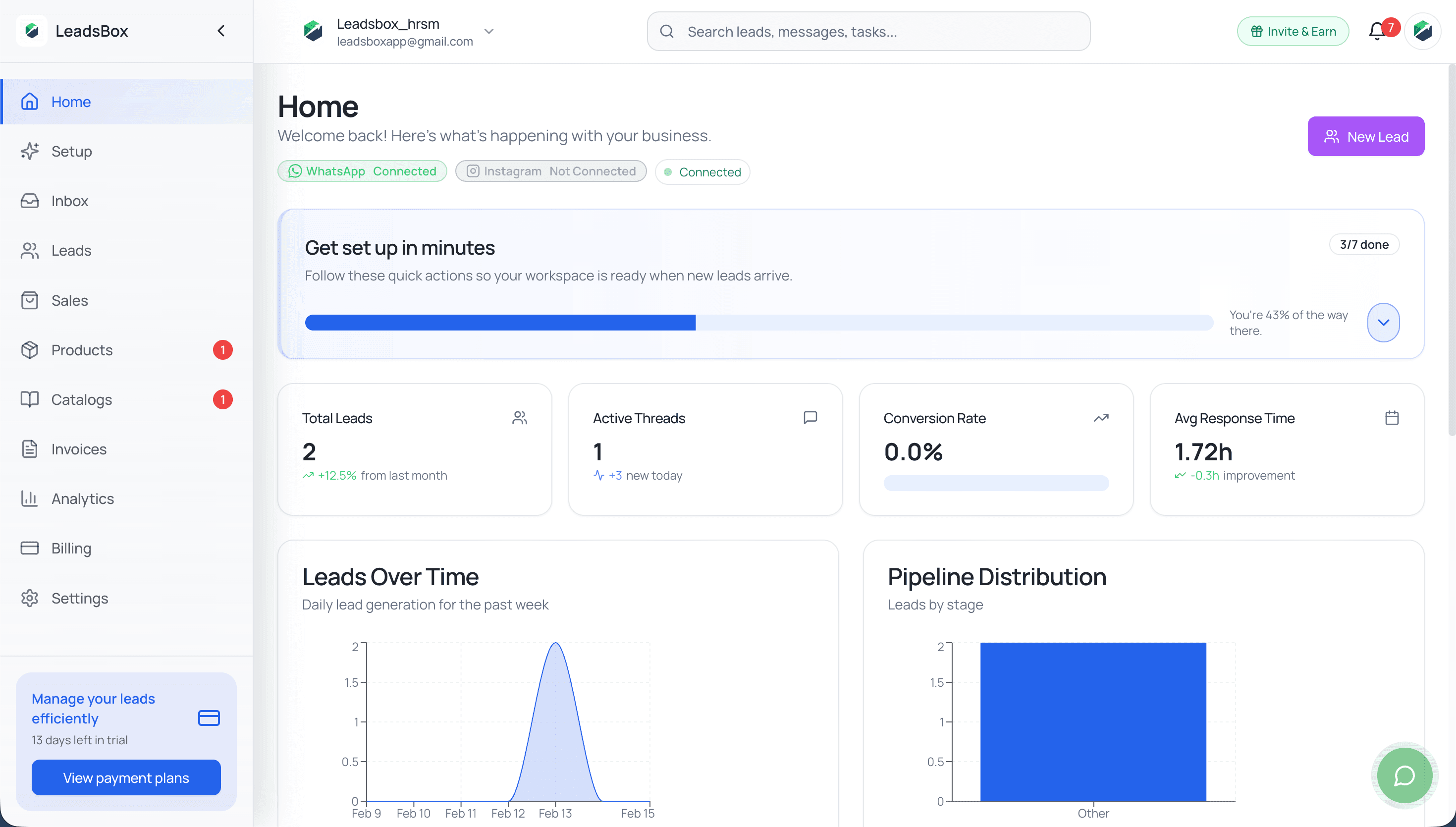This screenshot has width=1456, height=827.
Task: Open the Sales section
Action: coord(70,300)
